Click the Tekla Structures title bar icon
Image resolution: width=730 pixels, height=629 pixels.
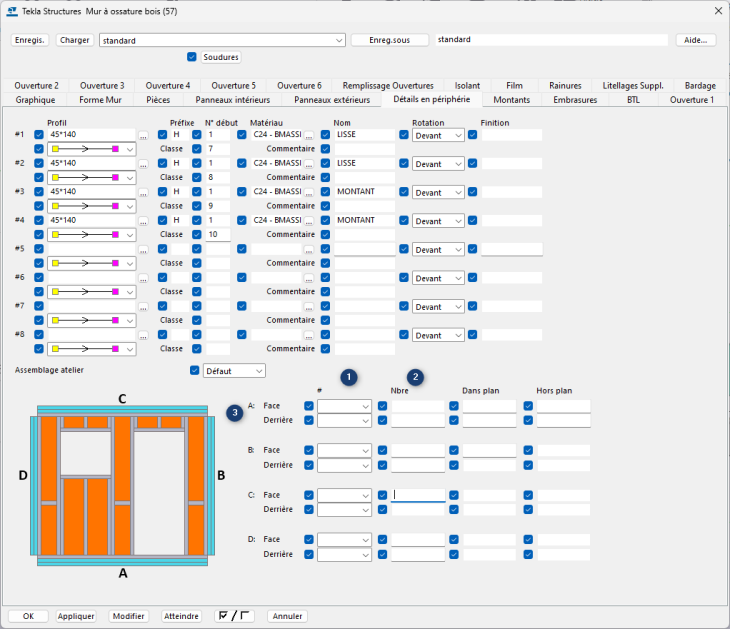tap(12, 11)
